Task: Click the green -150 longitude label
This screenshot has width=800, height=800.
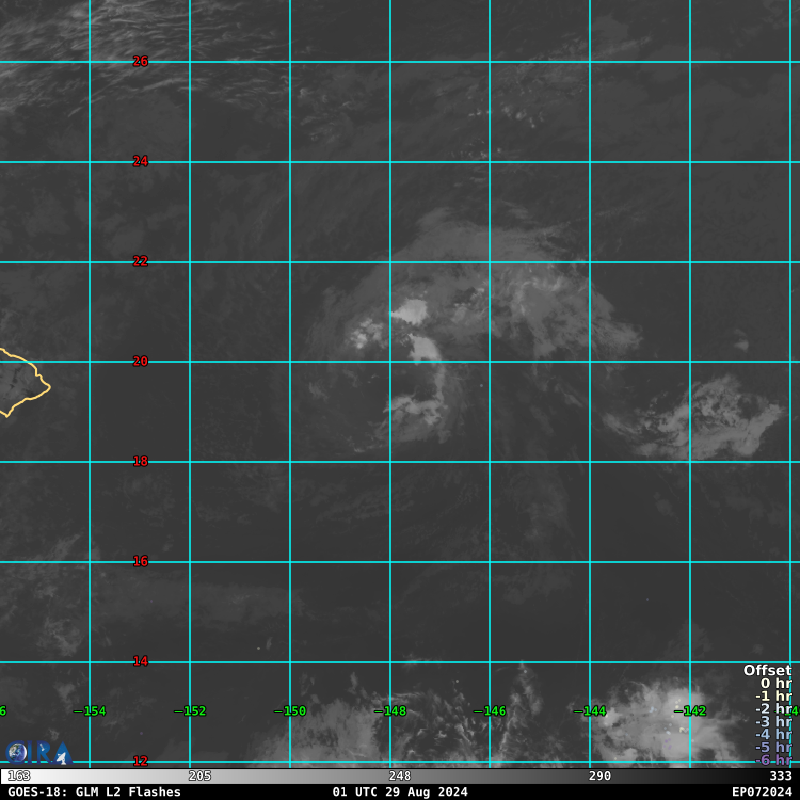Action: [x=291, y=711]
